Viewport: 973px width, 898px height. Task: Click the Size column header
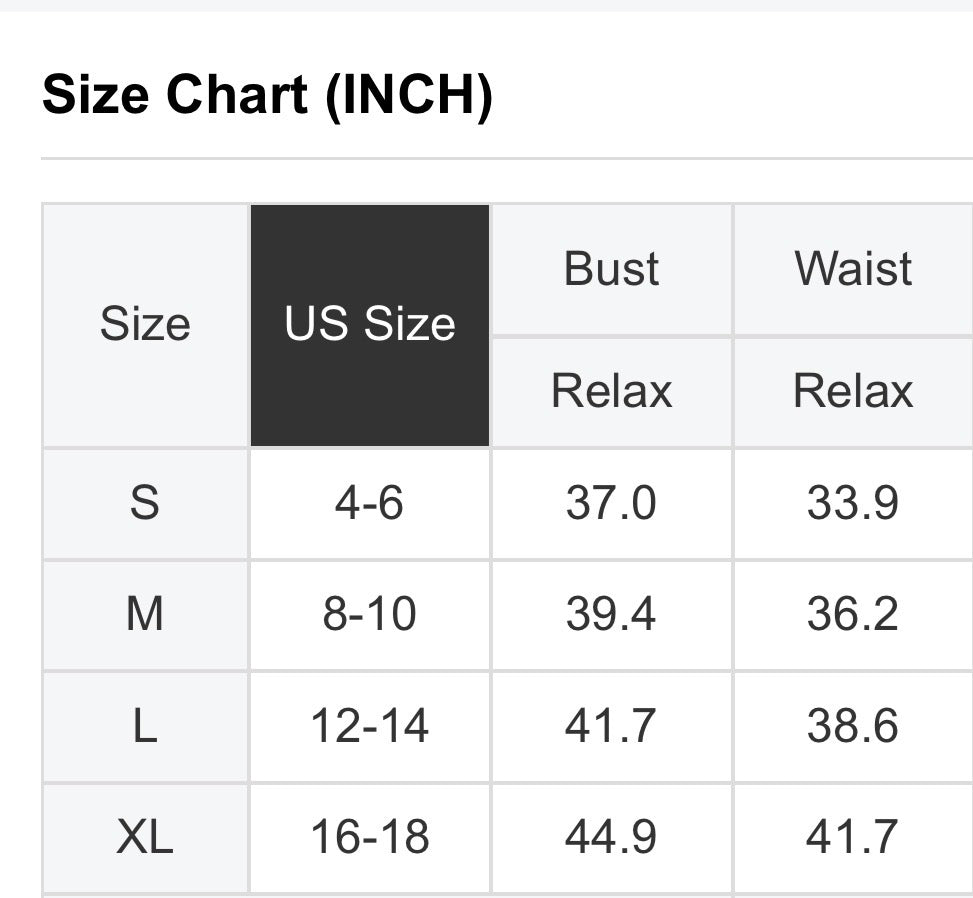click(145, 325)
